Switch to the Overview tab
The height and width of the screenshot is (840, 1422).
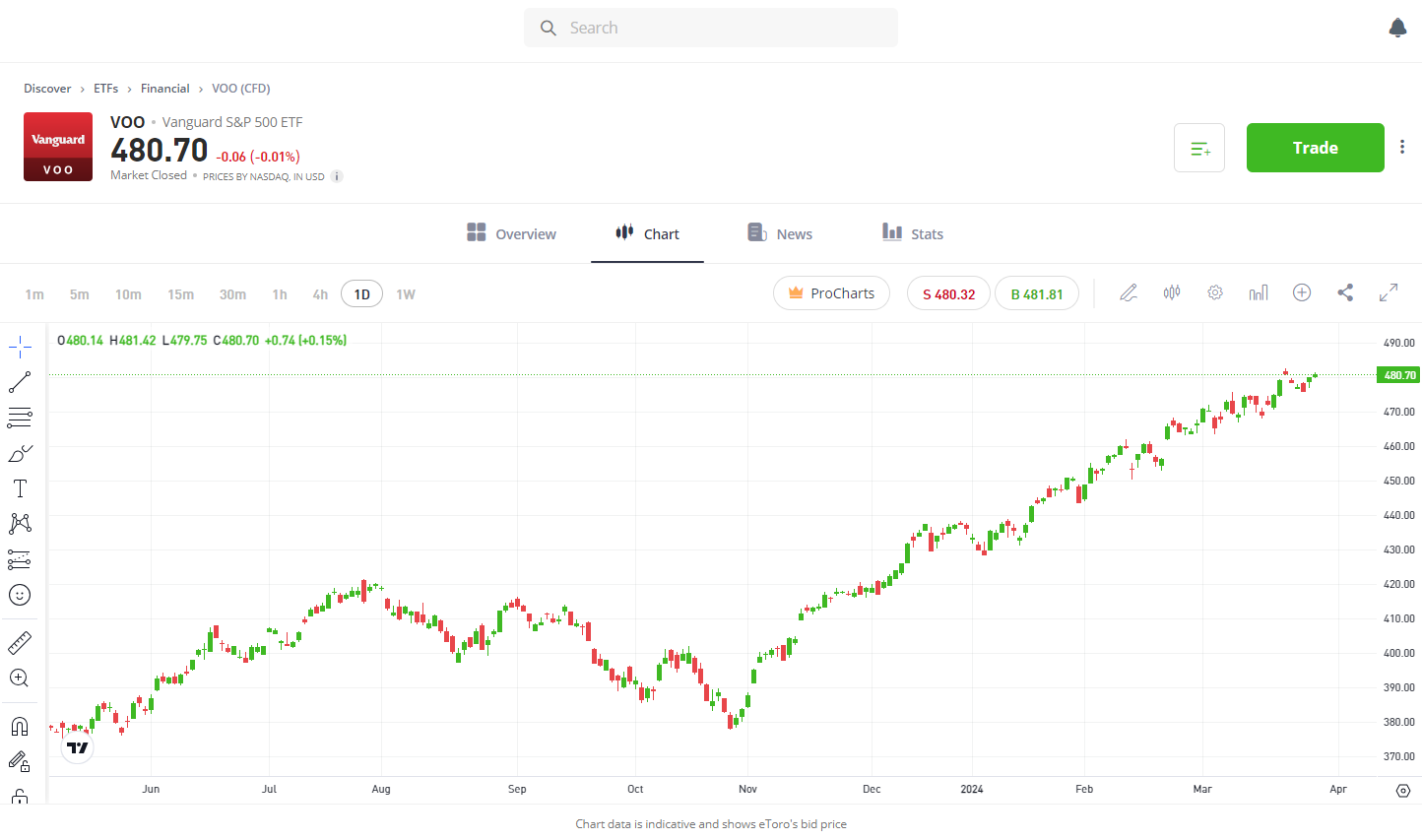[x=512, y=233]
